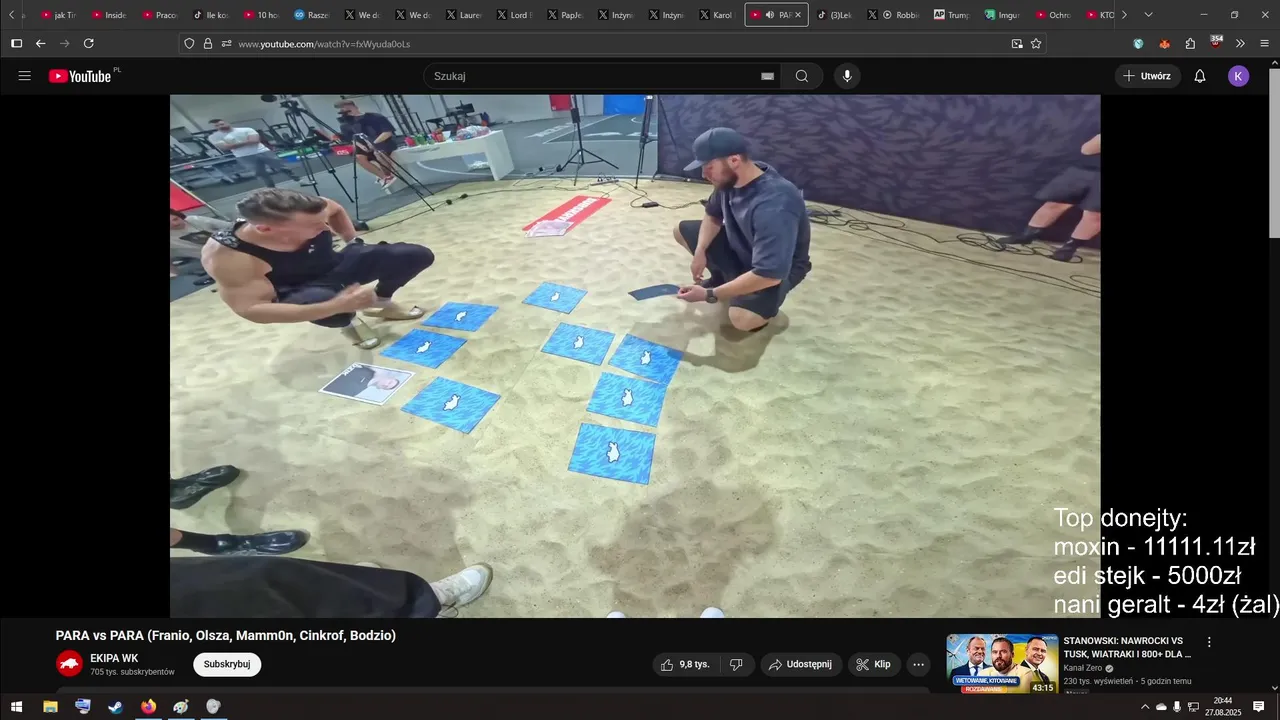Open EKIPA WK channel name link
1280x720 pixels.
pyautogui.click(x=114, y=658)
